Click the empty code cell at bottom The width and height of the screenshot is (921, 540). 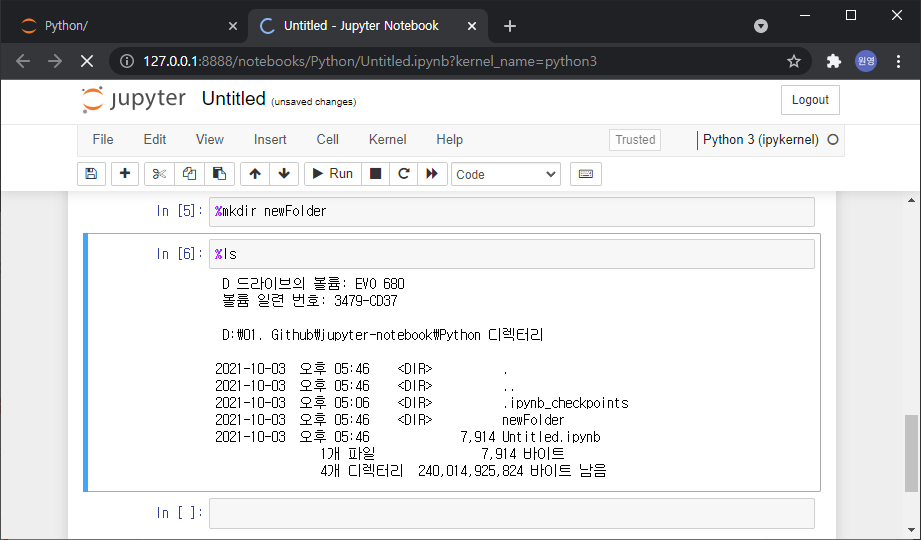pos(512,513)
